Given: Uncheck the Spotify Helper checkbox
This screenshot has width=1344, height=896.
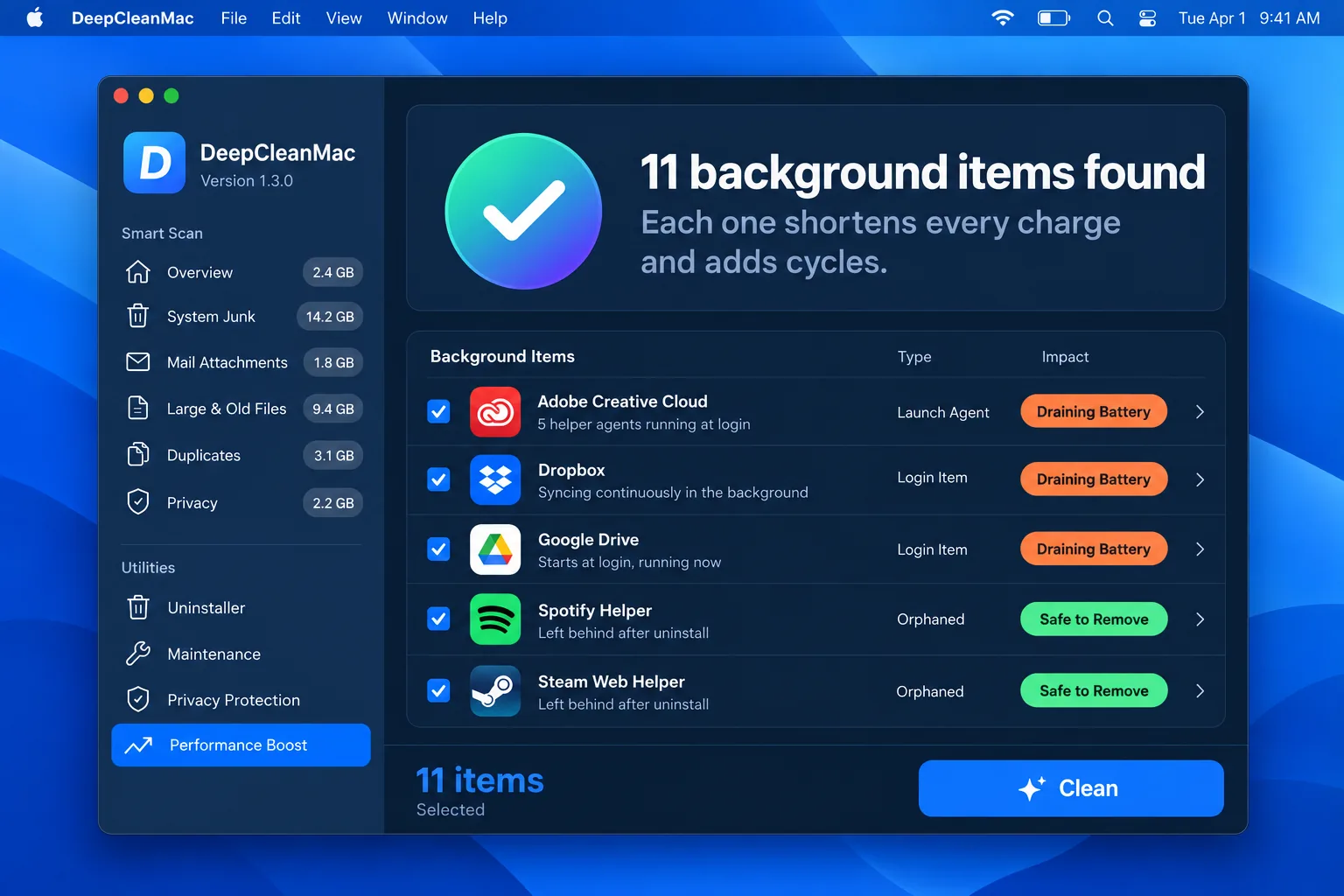Looking at the screenshot, I should pyautogui.click(x=438, y=619).
